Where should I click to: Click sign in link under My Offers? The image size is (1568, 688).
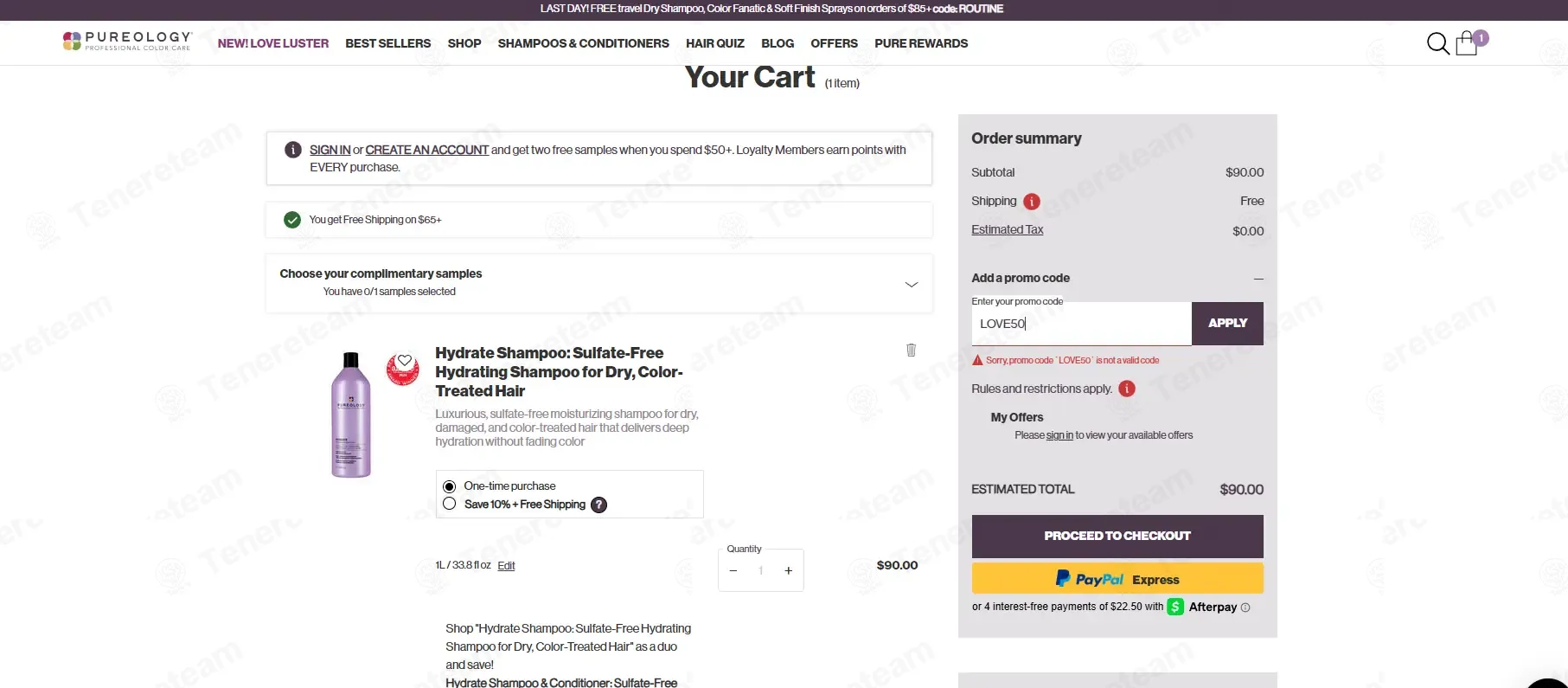1059,435
